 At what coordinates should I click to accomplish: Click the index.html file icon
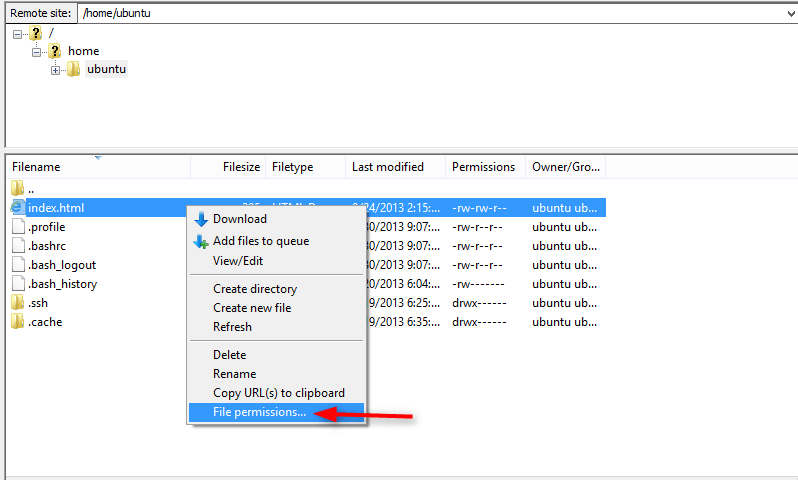coord(18,208)
